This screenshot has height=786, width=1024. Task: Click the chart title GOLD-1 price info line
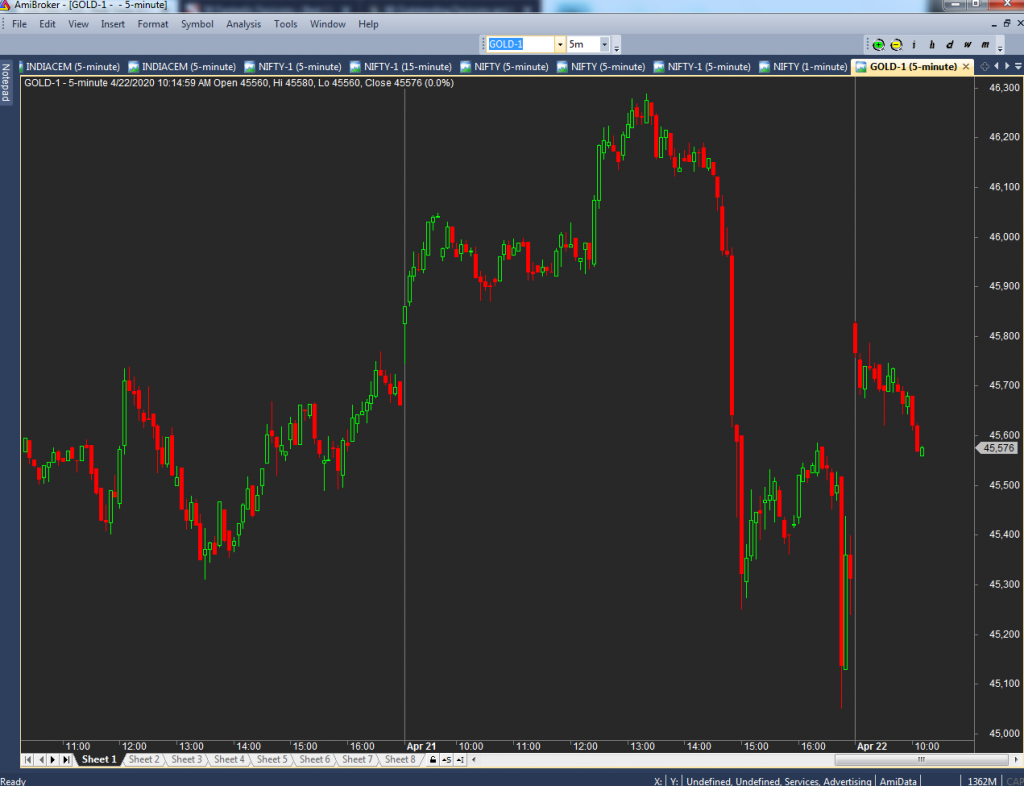pos(239,83)
